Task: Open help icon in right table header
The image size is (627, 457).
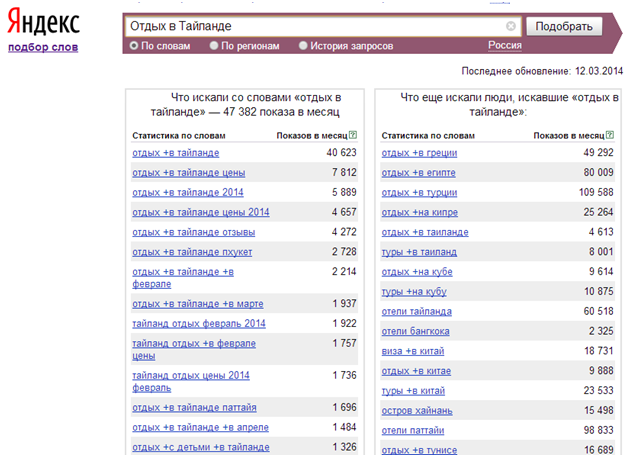Action: (610, 135)
